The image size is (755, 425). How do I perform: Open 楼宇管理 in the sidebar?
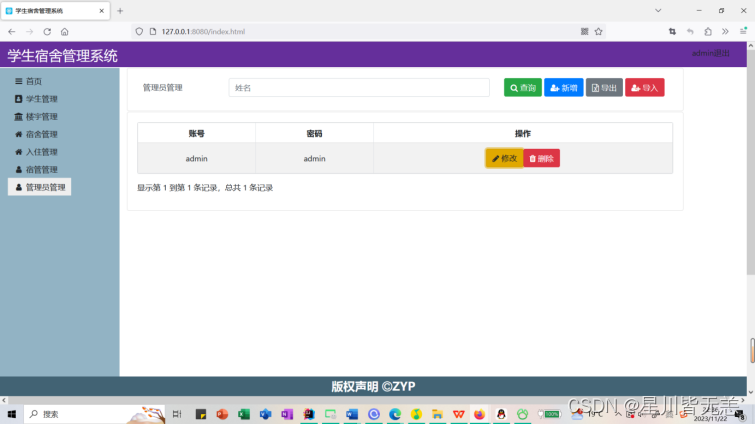pos(37,116)
